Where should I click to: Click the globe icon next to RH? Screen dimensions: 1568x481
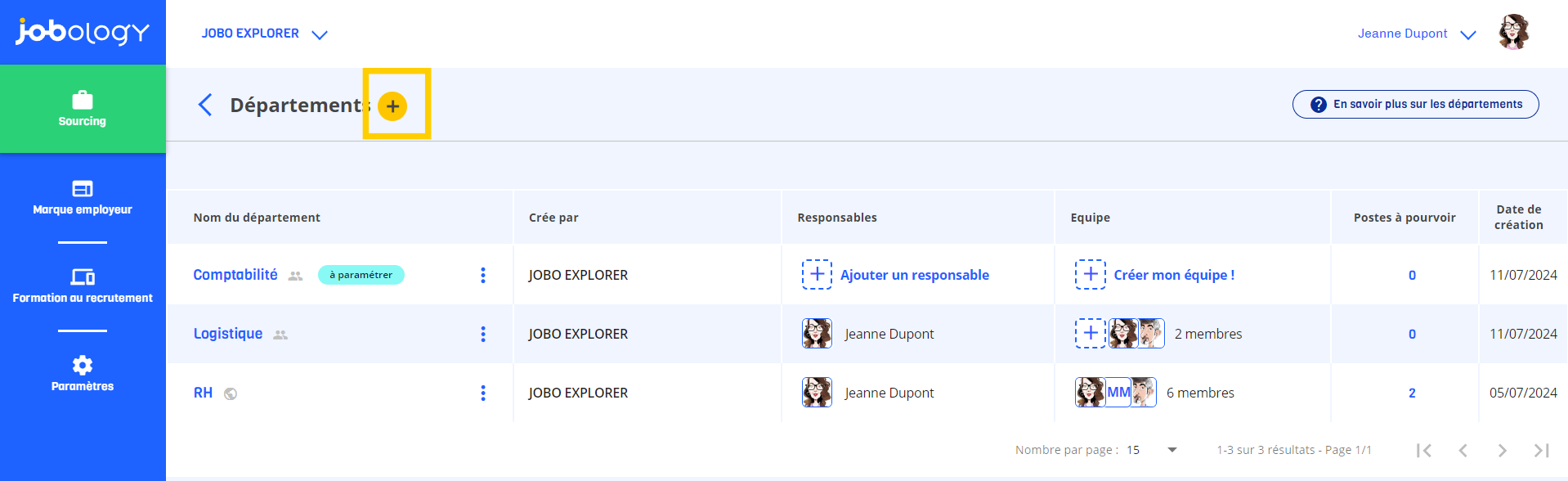(231, 393)
